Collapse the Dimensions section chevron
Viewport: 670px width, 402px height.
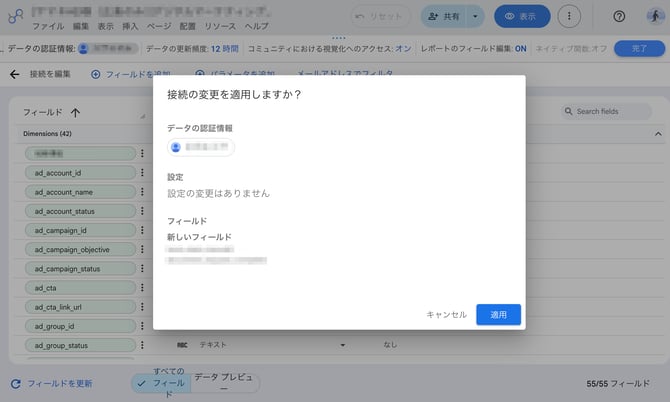coord(658,134)
